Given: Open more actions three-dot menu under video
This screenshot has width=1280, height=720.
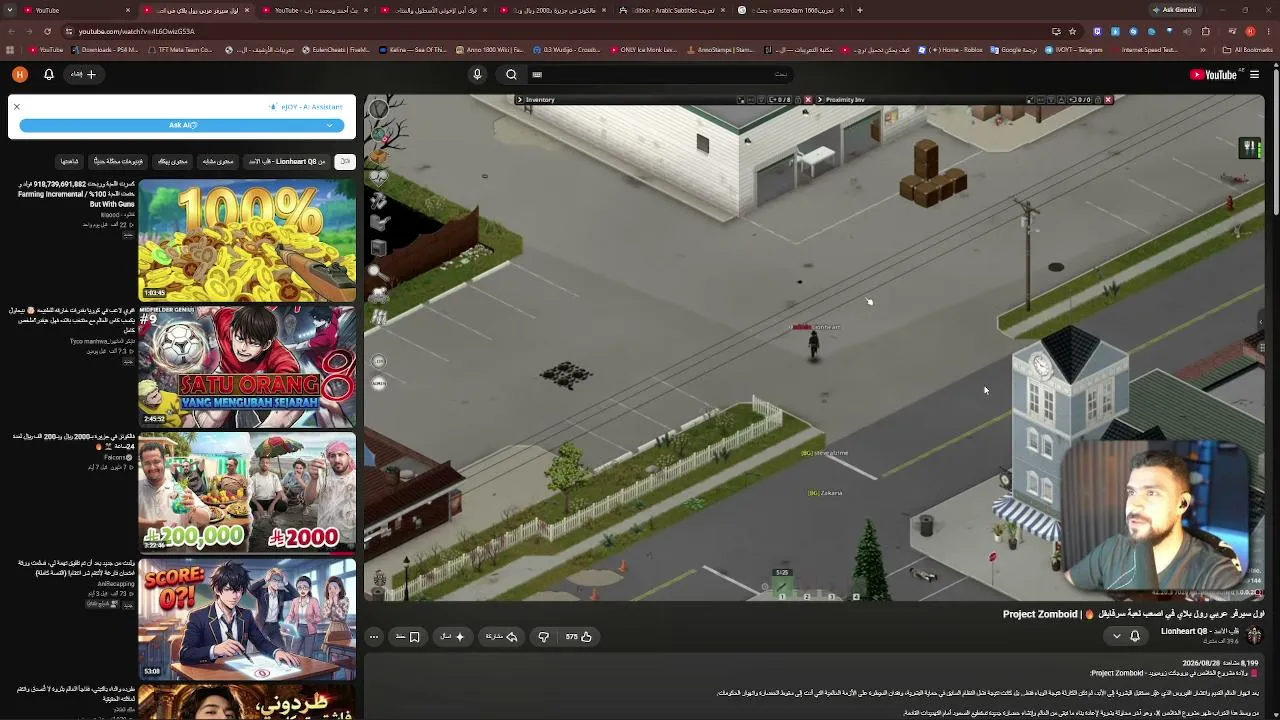Looking at the screenshot, I should (374, 636).
